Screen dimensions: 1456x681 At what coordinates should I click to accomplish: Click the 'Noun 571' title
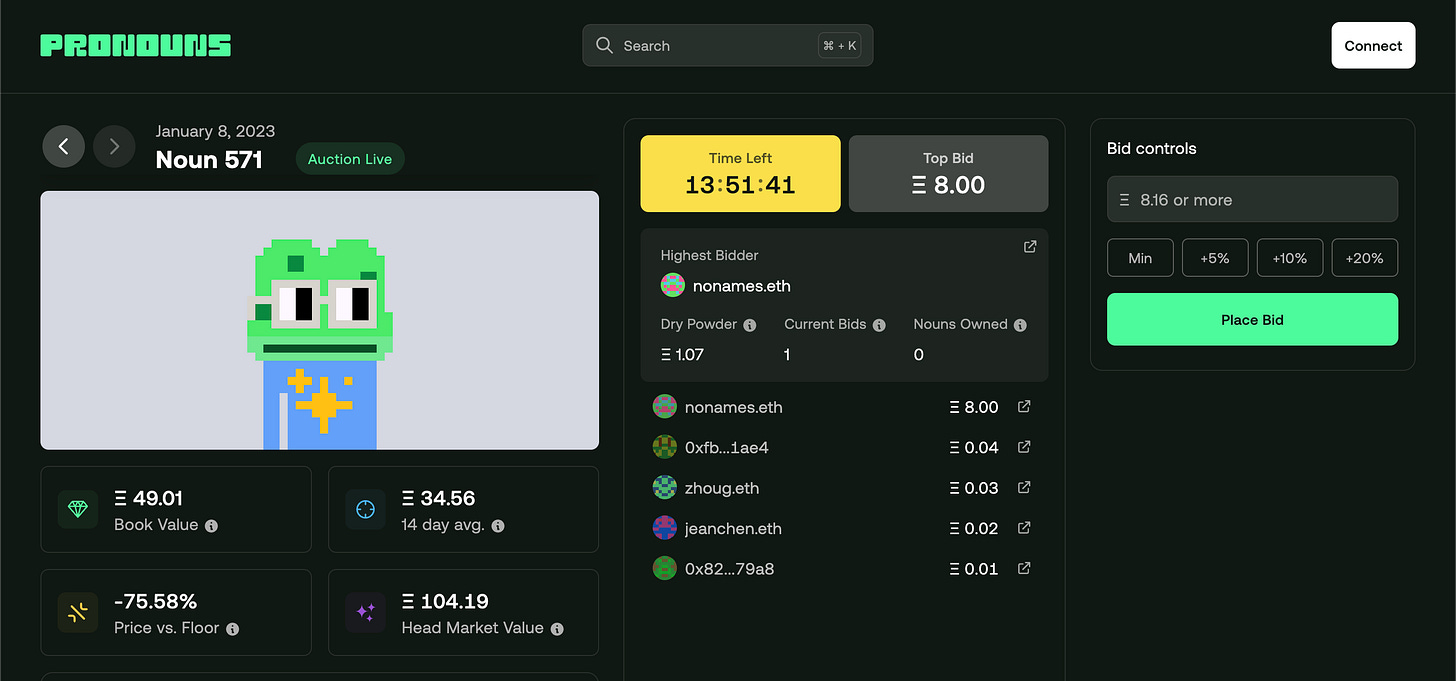(x=209, y=160)
